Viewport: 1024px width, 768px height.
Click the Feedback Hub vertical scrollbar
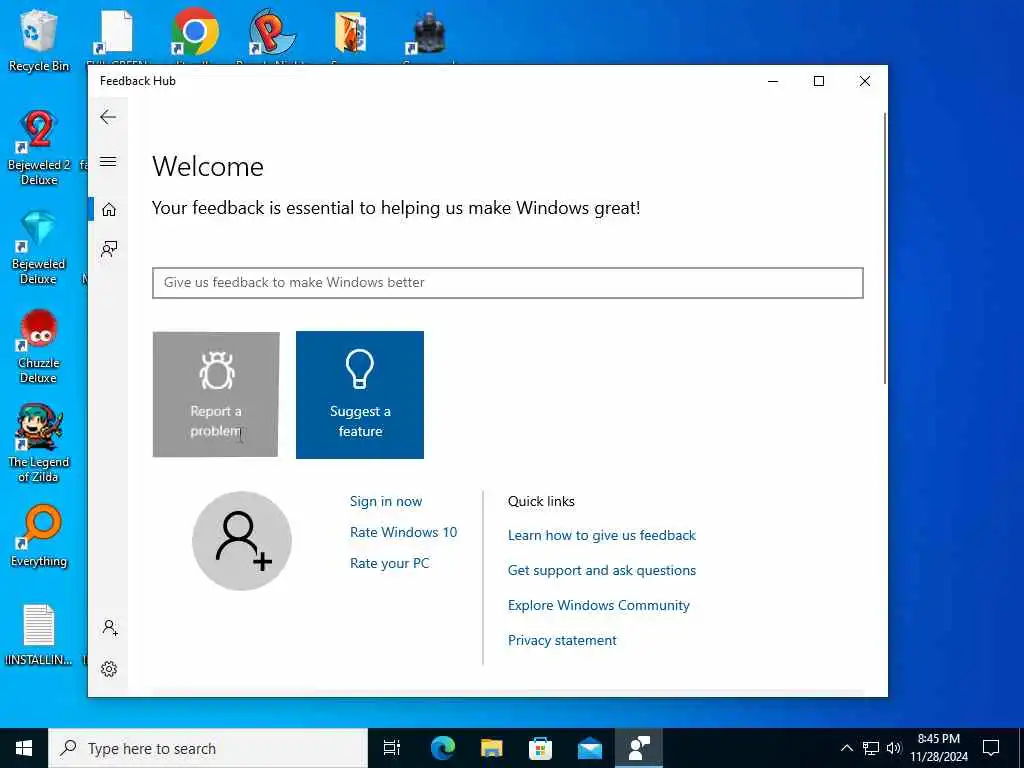coord(885,248)
